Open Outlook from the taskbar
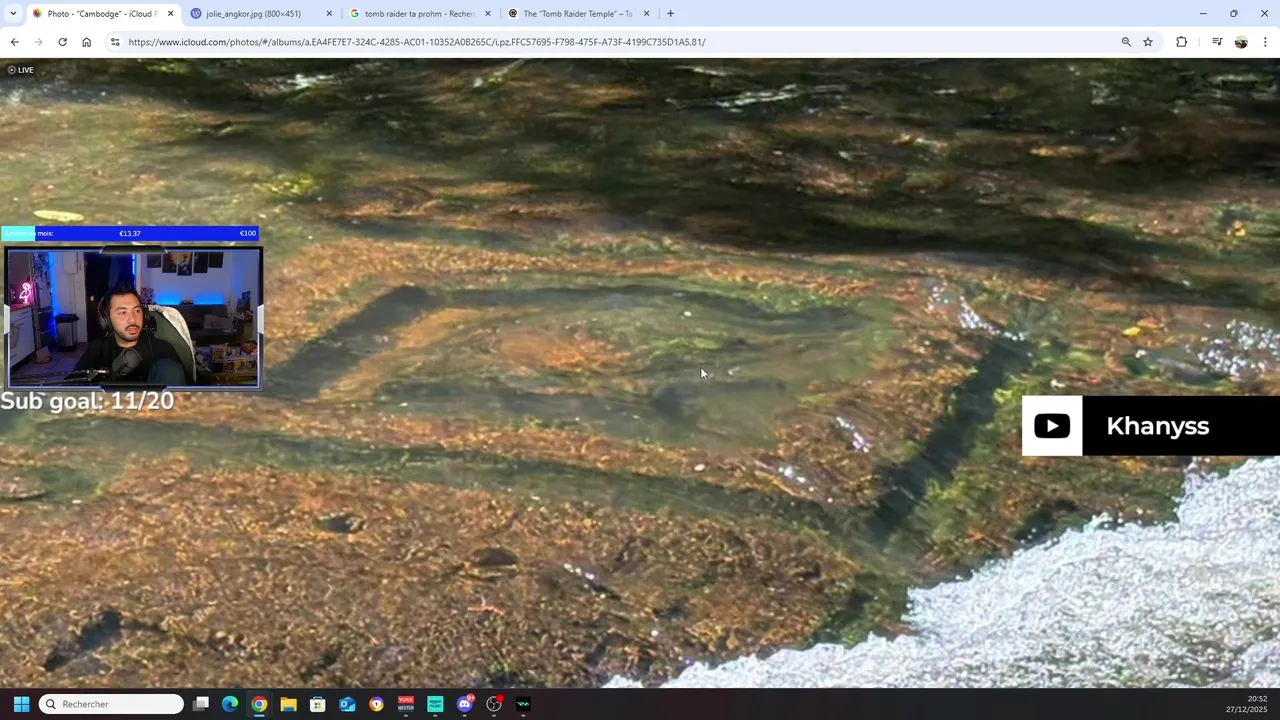The height and width of the screenshot is (720, 1280). pyautogui.click(x=347, y=704)
